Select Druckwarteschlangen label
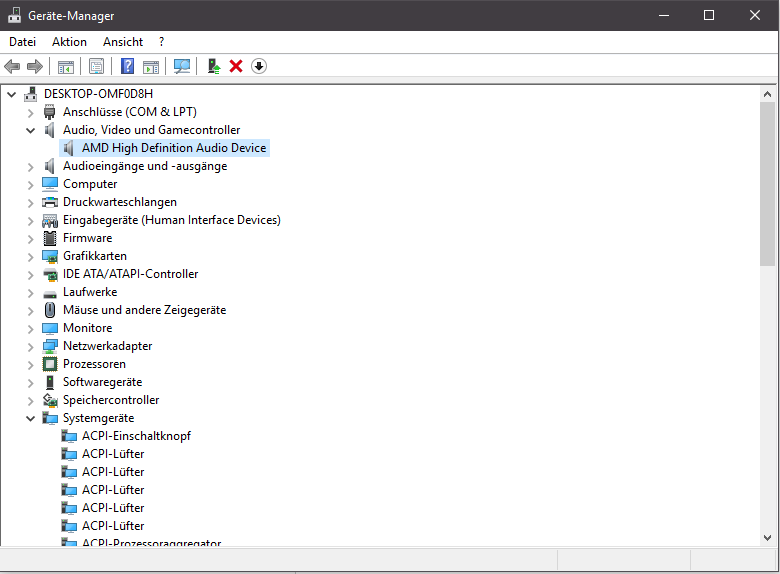 tap(120, 202)
